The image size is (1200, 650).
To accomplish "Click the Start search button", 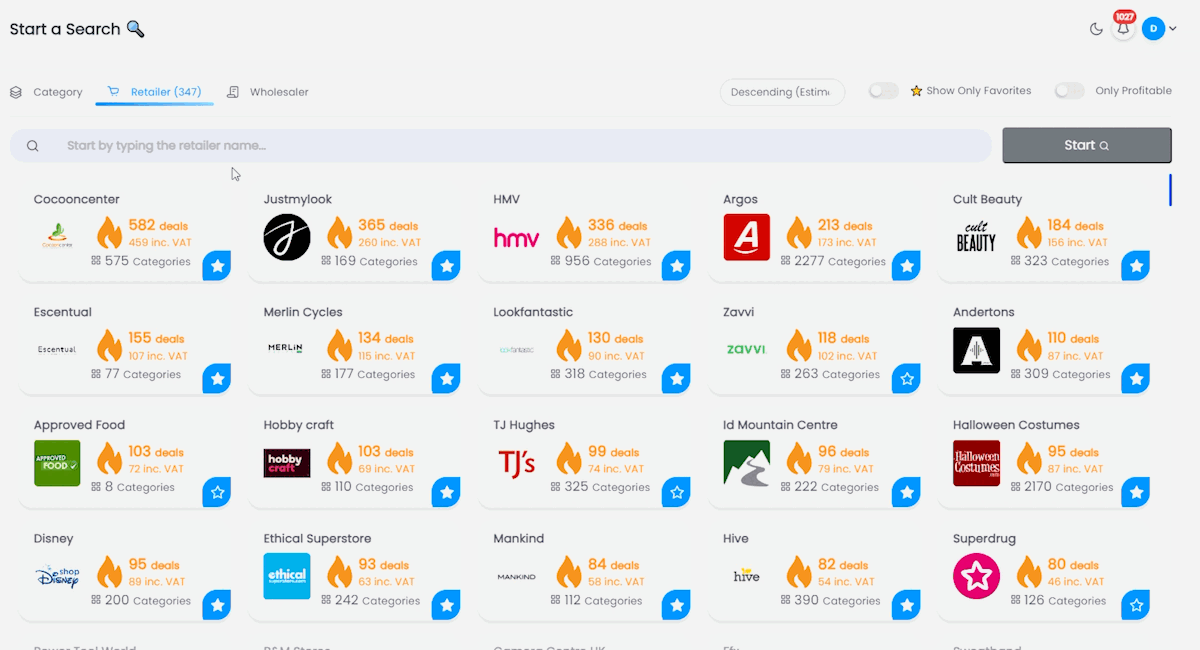I will [1087, 145].
